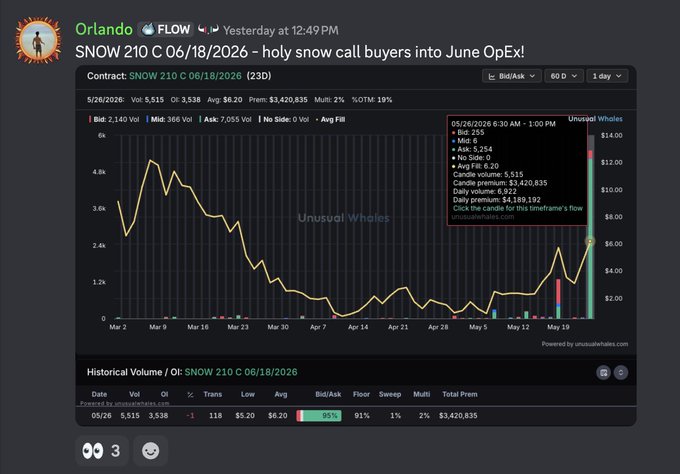This screenshot has height=474, width=680.
Task: Click the $3,420,835 total premium cell in the table
Action: pyautogui.click(x=458, y=415)
